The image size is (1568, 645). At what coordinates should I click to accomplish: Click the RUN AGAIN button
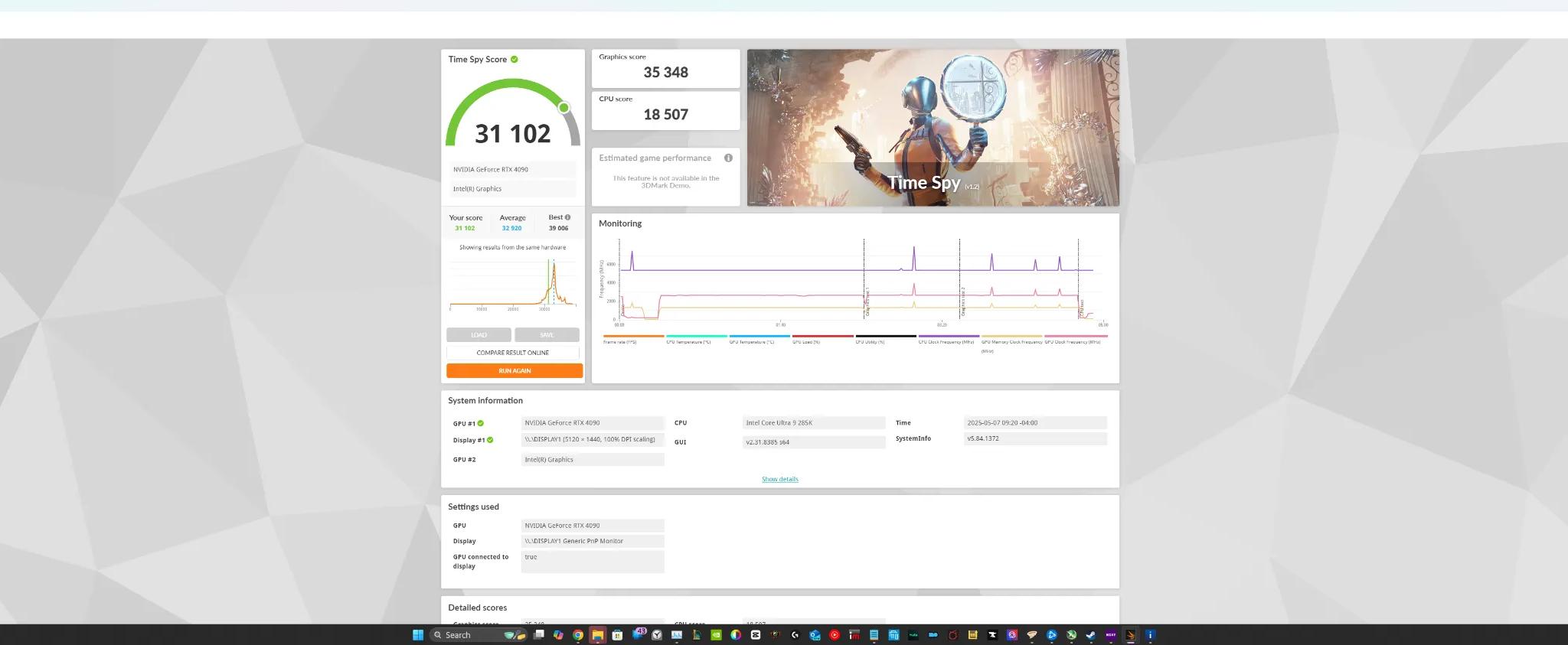514,370
